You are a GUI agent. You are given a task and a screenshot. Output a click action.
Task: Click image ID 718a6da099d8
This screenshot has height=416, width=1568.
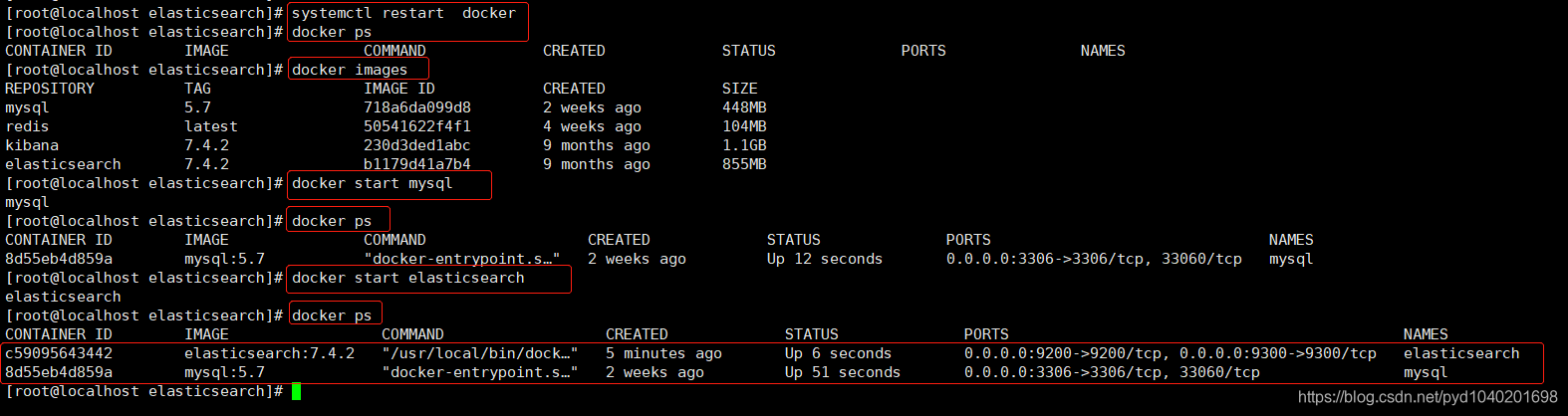[x=417, y=107]
